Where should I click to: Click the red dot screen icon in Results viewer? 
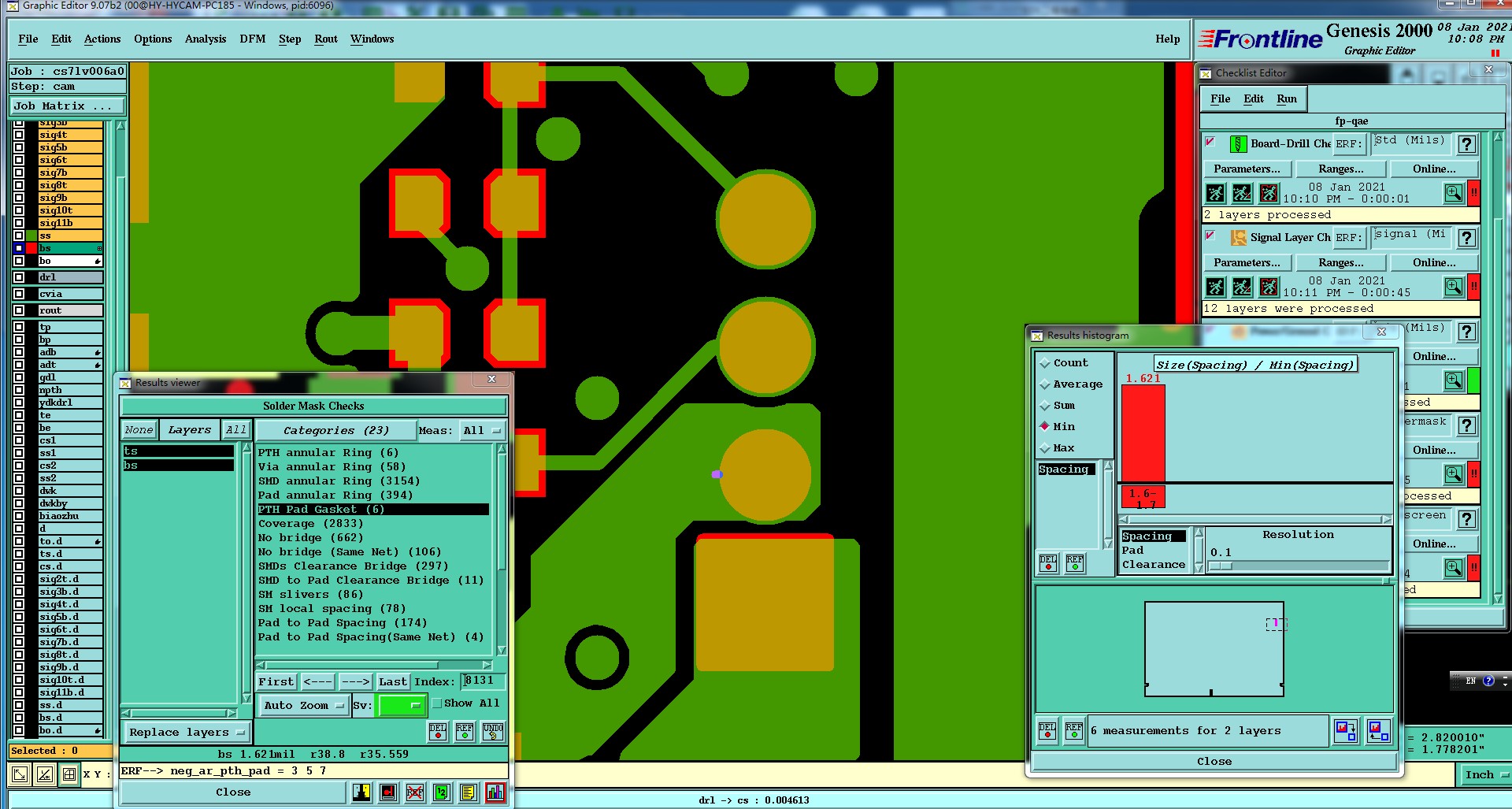point(388,792)
